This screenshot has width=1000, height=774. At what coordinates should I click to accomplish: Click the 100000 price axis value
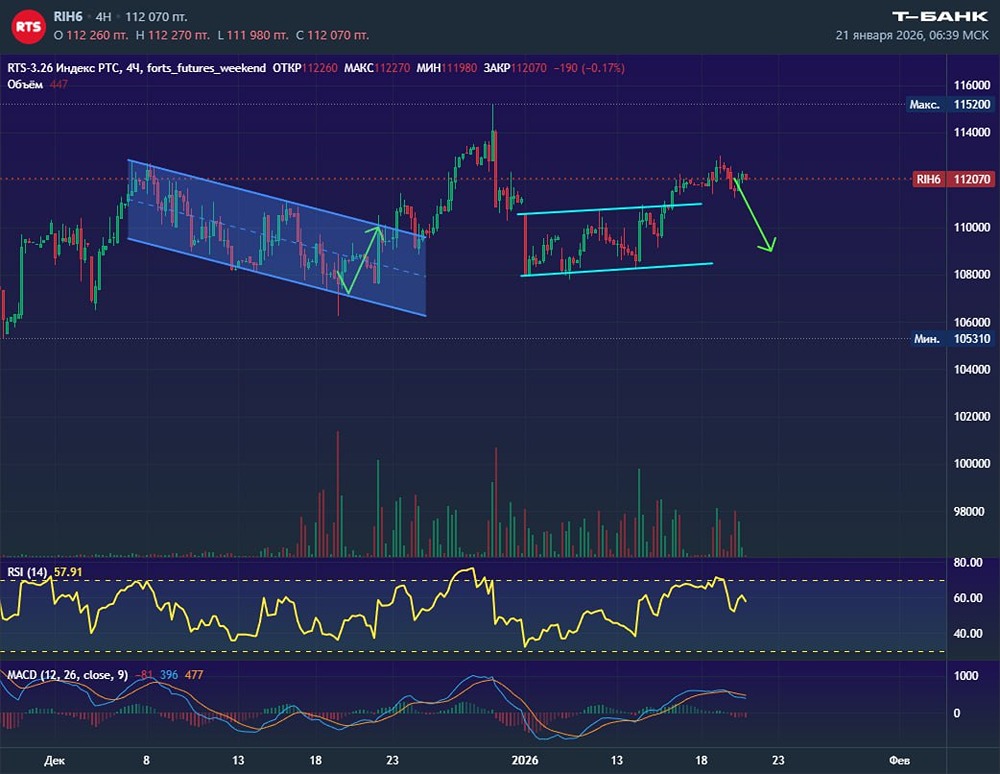pyautogui.click(x=972, y=464)
